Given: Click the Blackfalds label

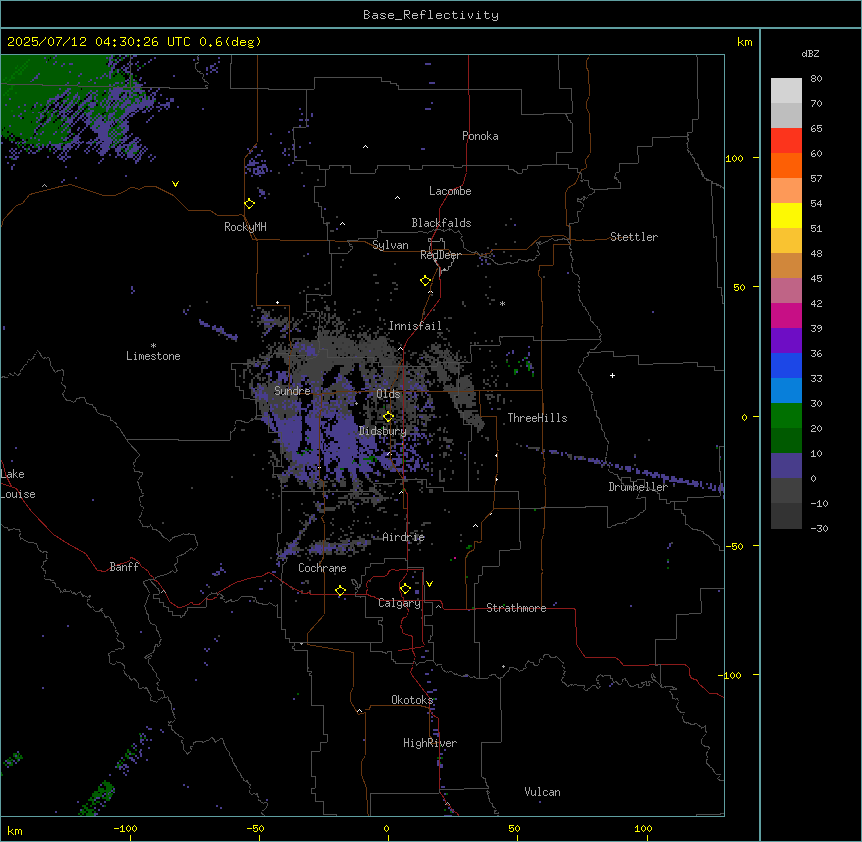Looking at the screenshot, I should point(441,223).
